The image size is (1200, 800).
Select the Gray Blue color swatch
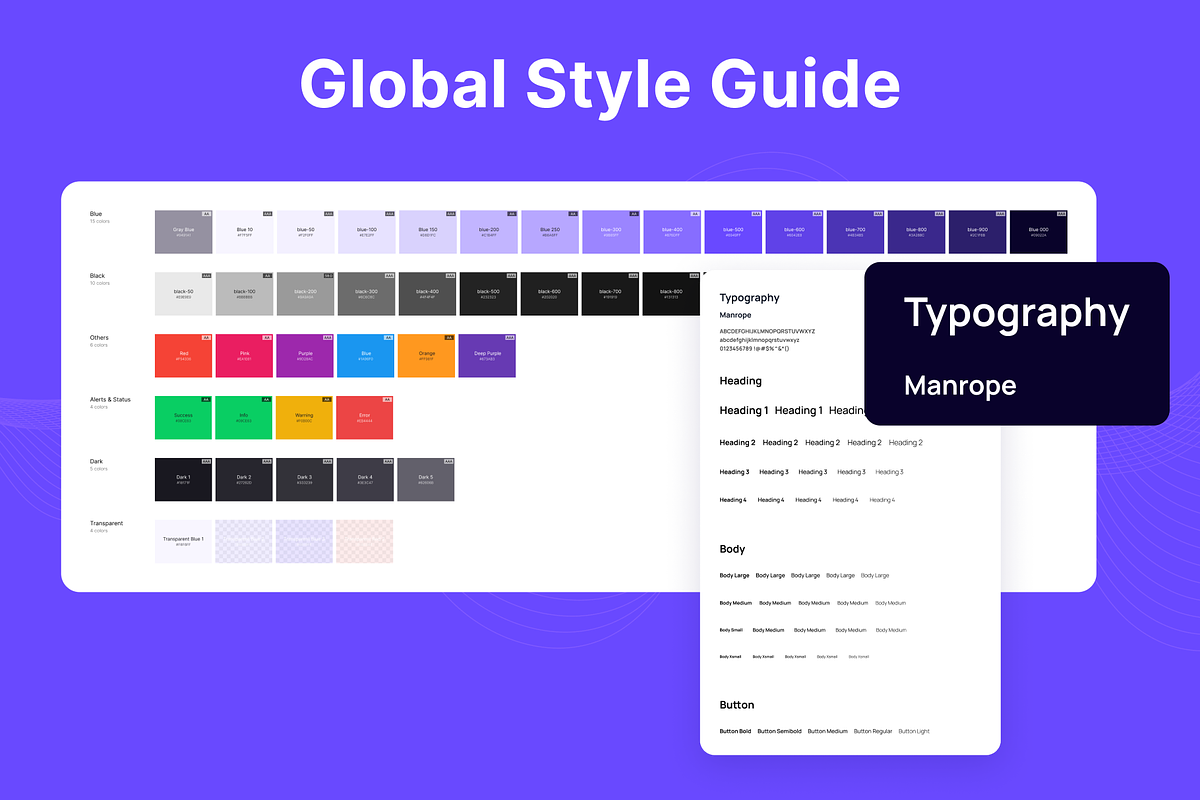183,232
